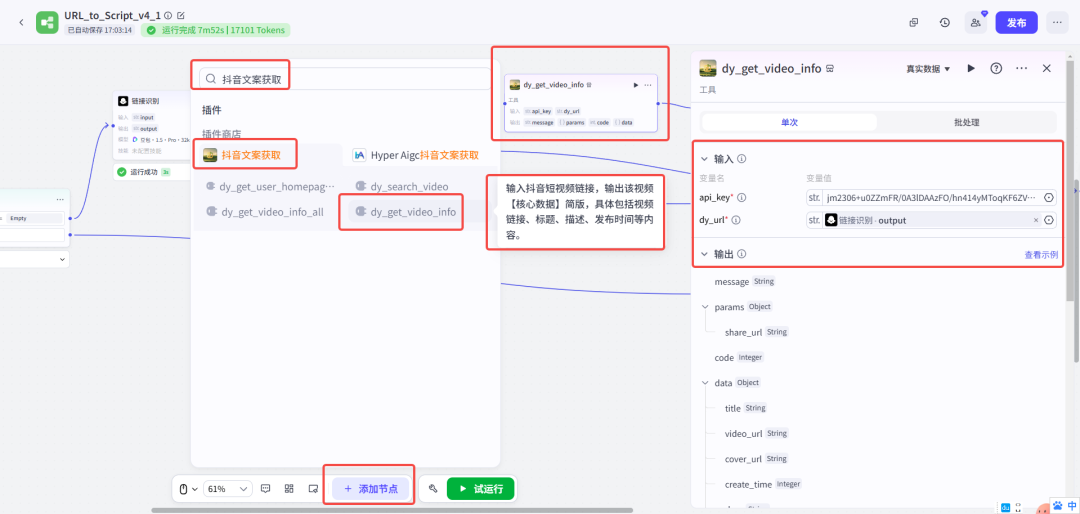
Task: Open the side panel more-options ellipsis
Action: [1021, 68]
